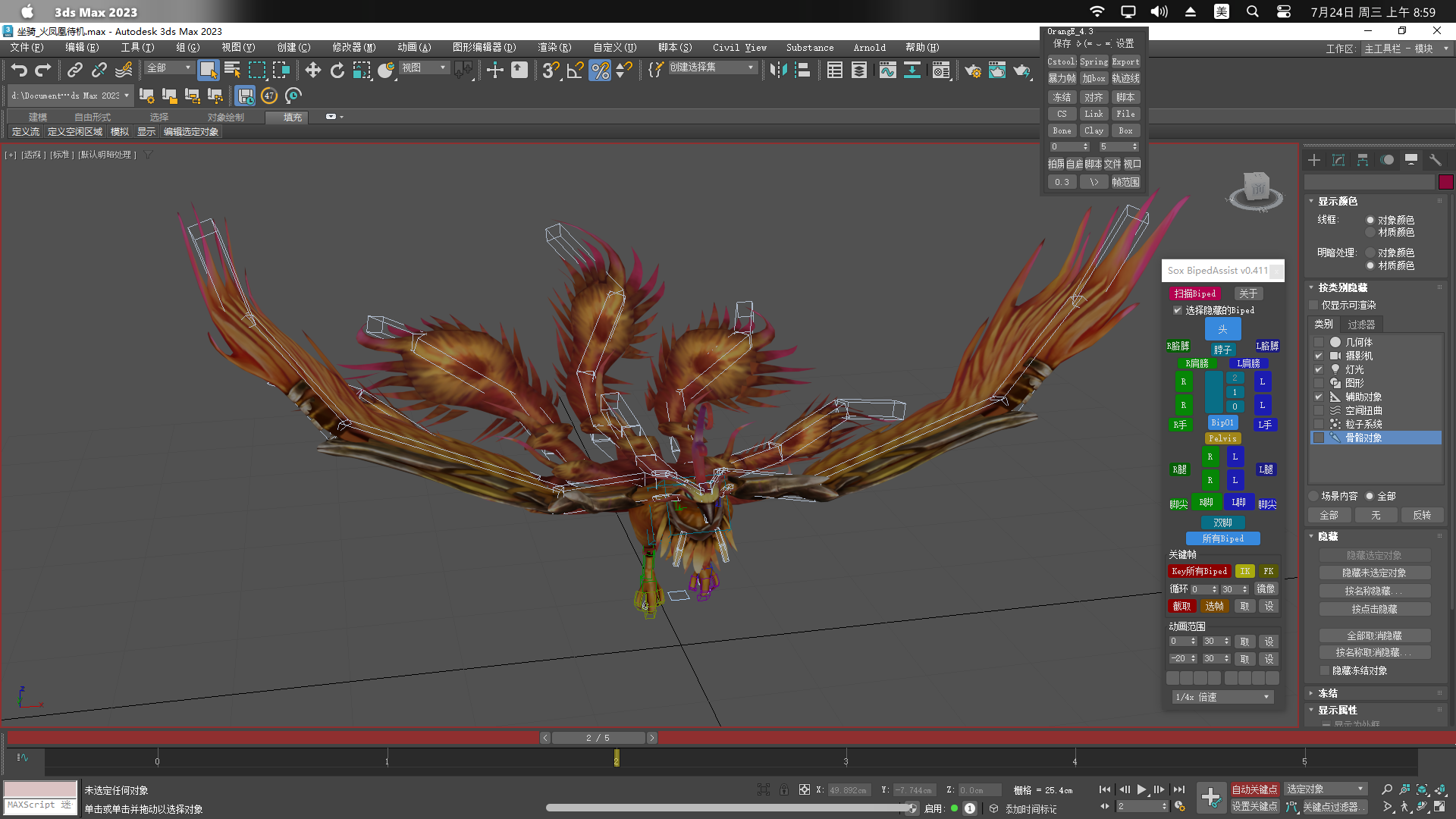1456x819 pixels.
Task: Select 材质颜色 radio for 线框
Action: coord(1370,232)
